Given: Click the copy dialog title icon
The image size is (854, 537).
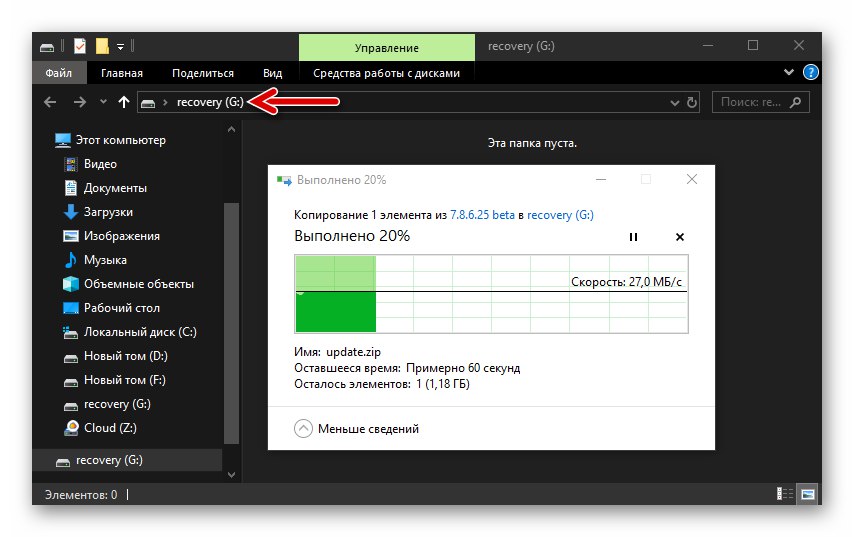Looking at the screenshot, I should pyautogui.click(x=284, y=180).
